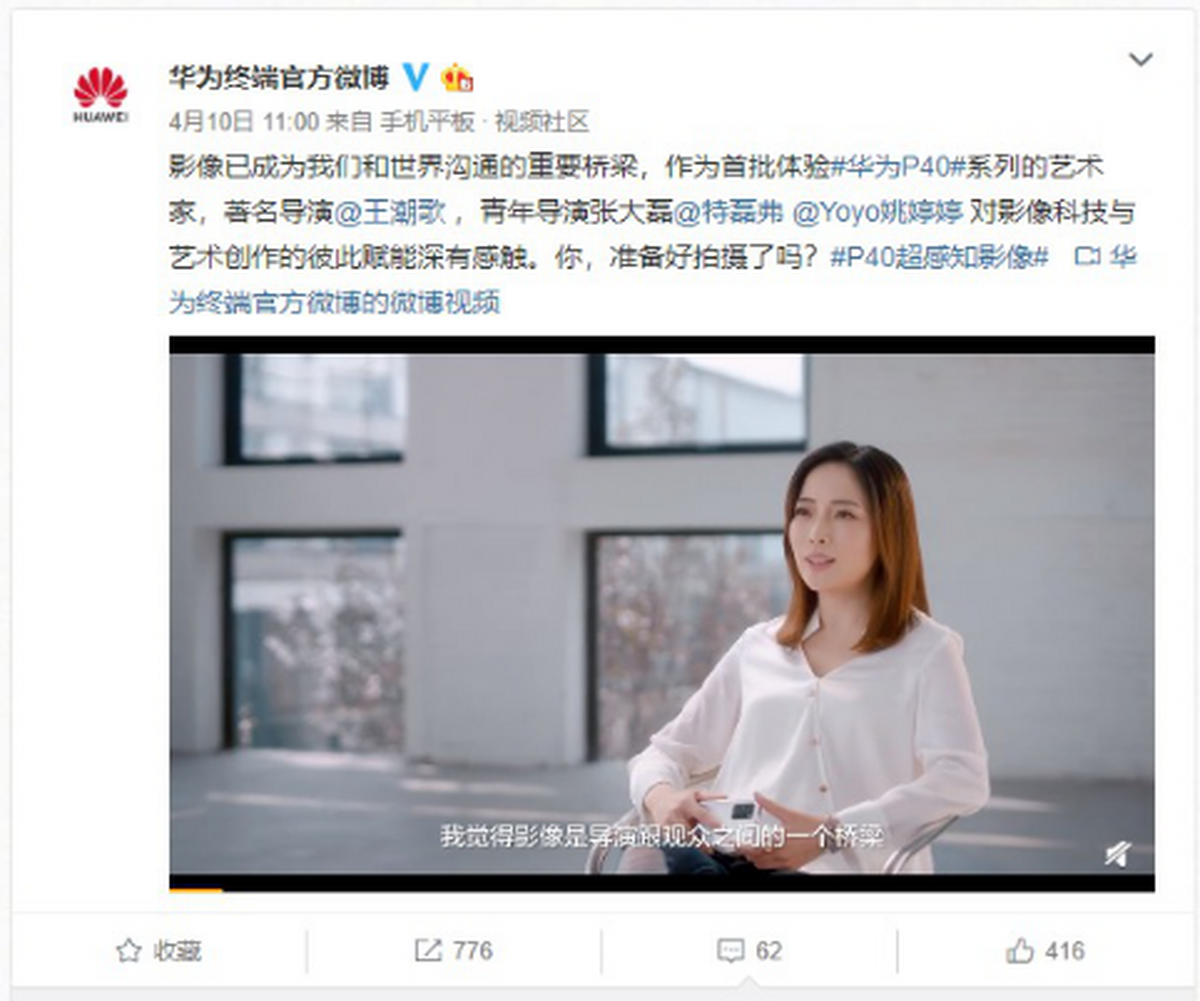This screenshot has width=1200, height=1001.
Task: Click the 4月10日 11:00 timestamp
Action: [245, 122]
